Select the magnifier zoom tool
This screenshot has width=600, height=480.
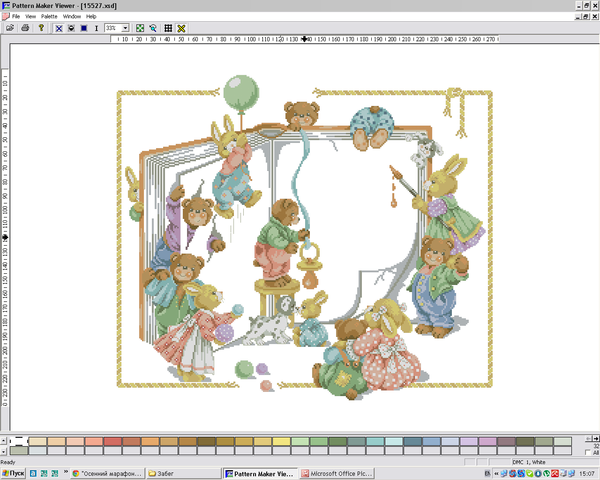(153, 28)
